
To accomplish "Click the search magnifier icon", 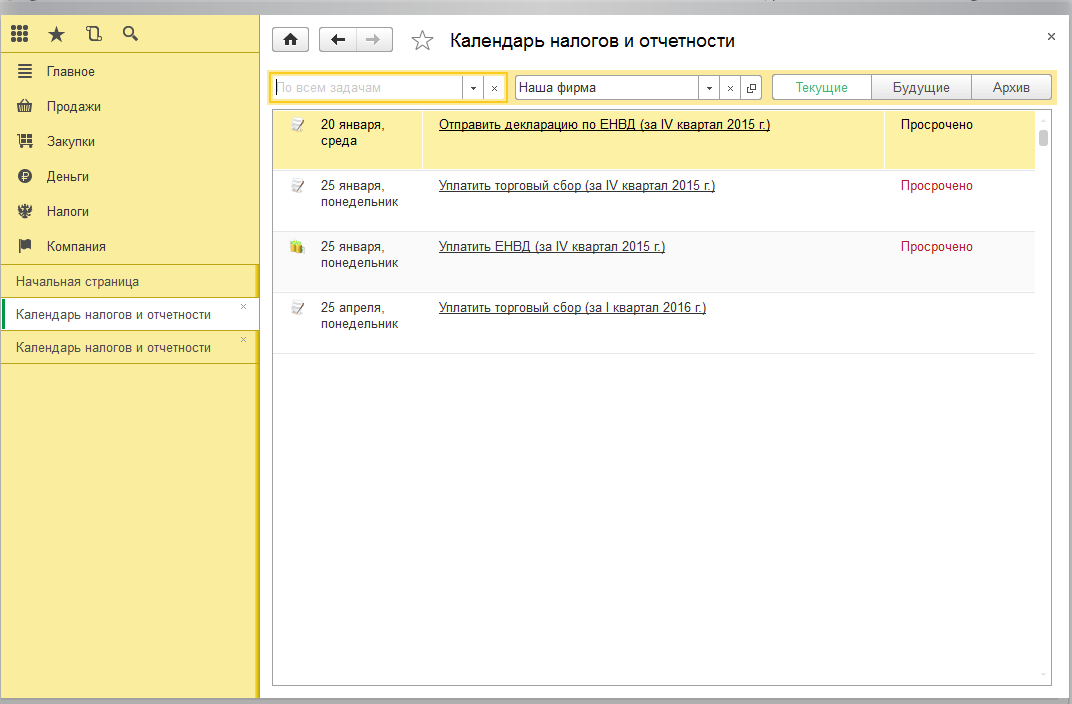I will pos(130,34).
